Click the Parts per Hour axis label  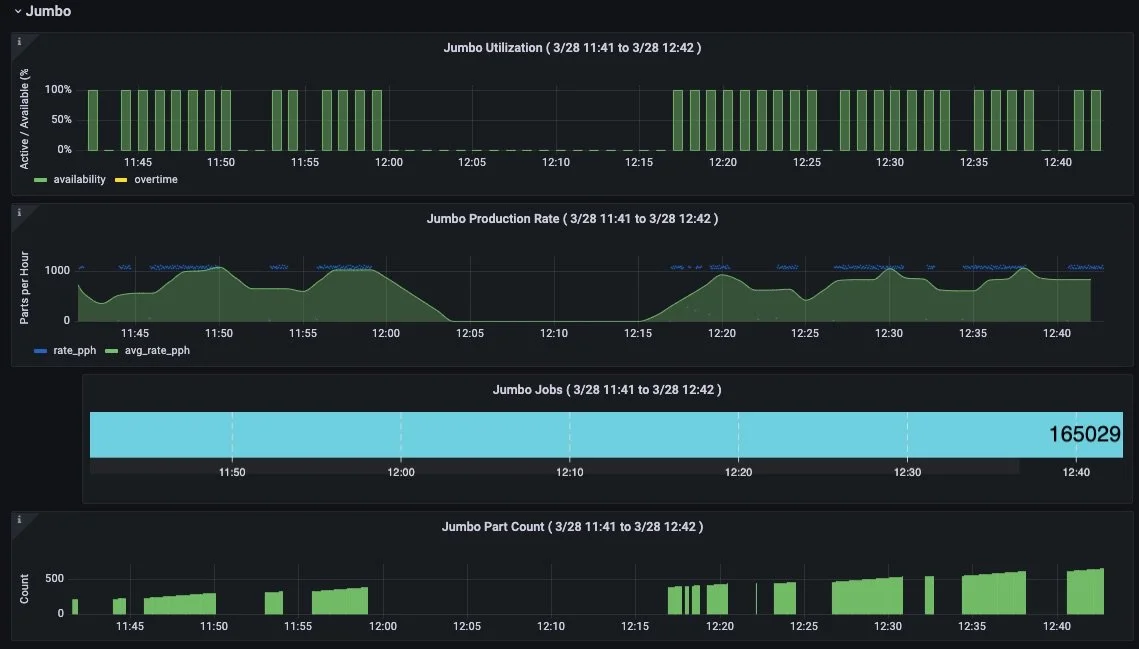tap(24, 288)
